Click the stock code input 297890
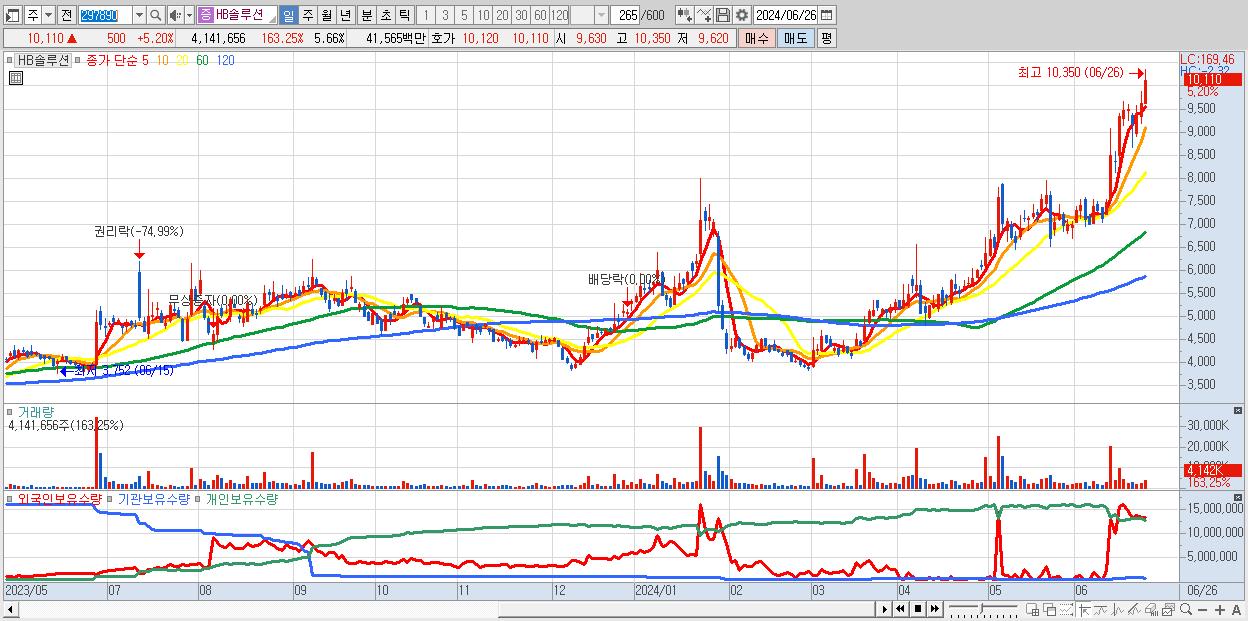1248x621 pixels. pyautogui.click(x=106, y=15)
